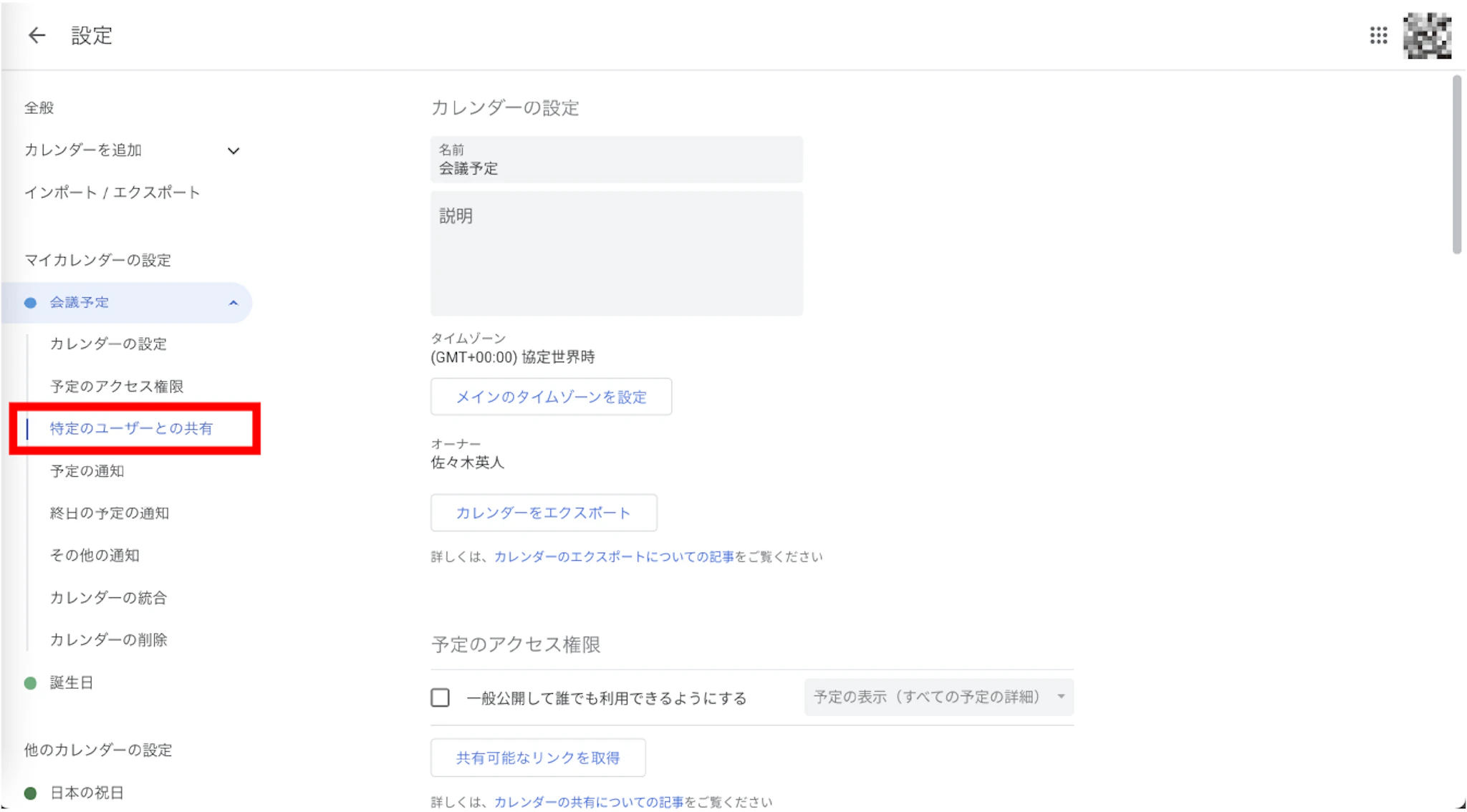Open カレンダーのエクスポートについての記事 link

coord(614,556)
